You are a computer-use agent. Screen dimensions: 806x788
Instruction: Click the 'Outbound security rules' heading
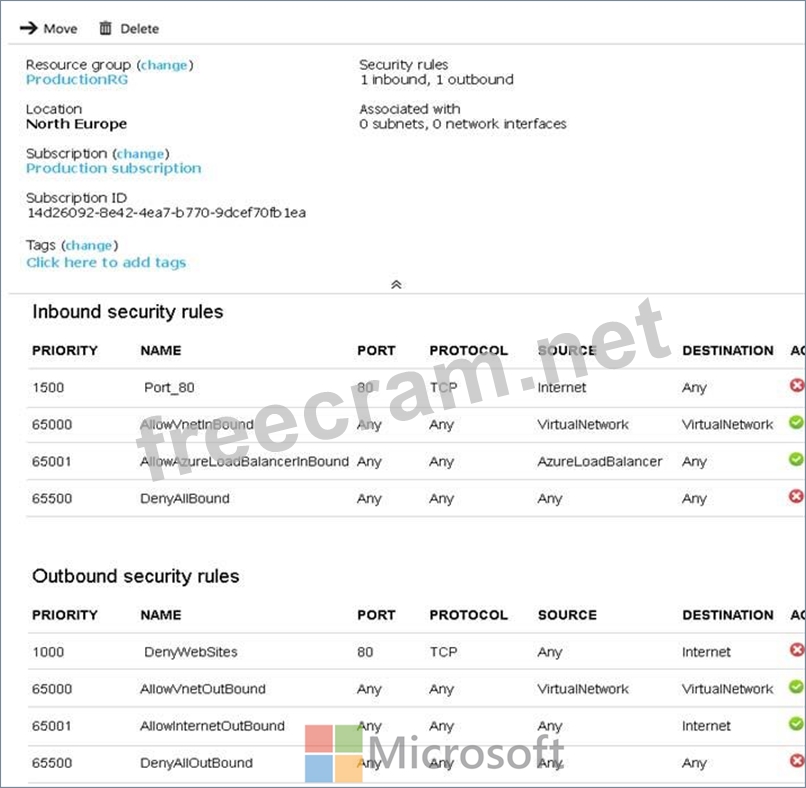(x=136, y=576)
